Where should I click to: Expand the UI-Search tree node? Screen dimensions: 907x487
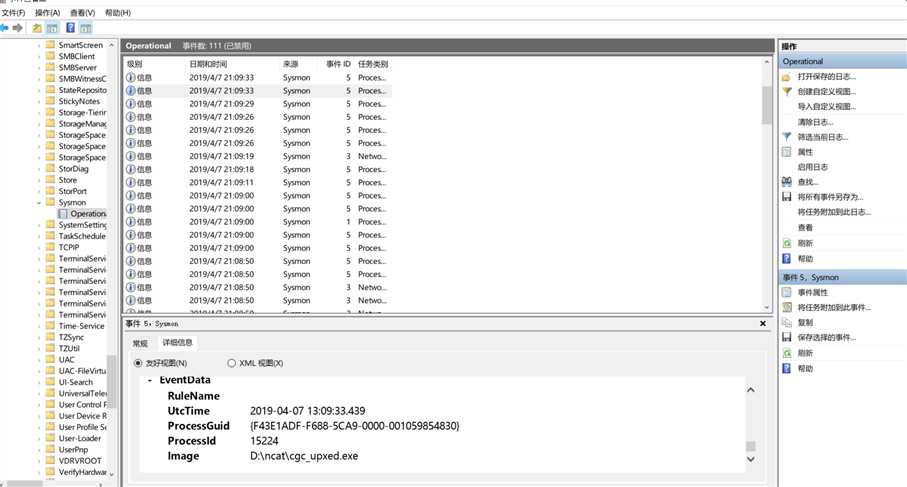pos(39,382)
